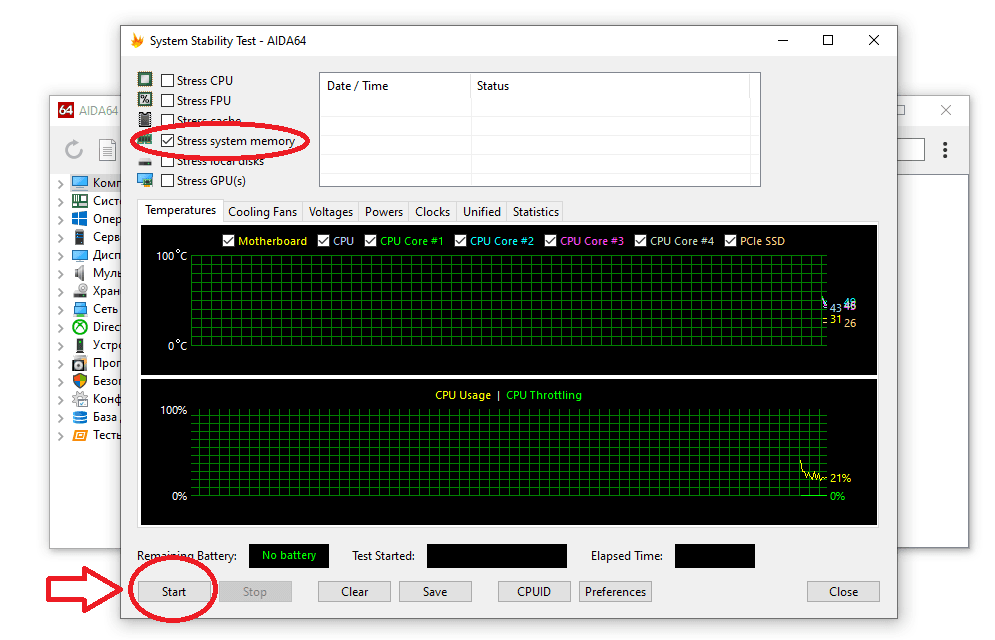This screenshot has width=995, height=640.
Task: Click the database icon next to База
Action: (80, 417)
